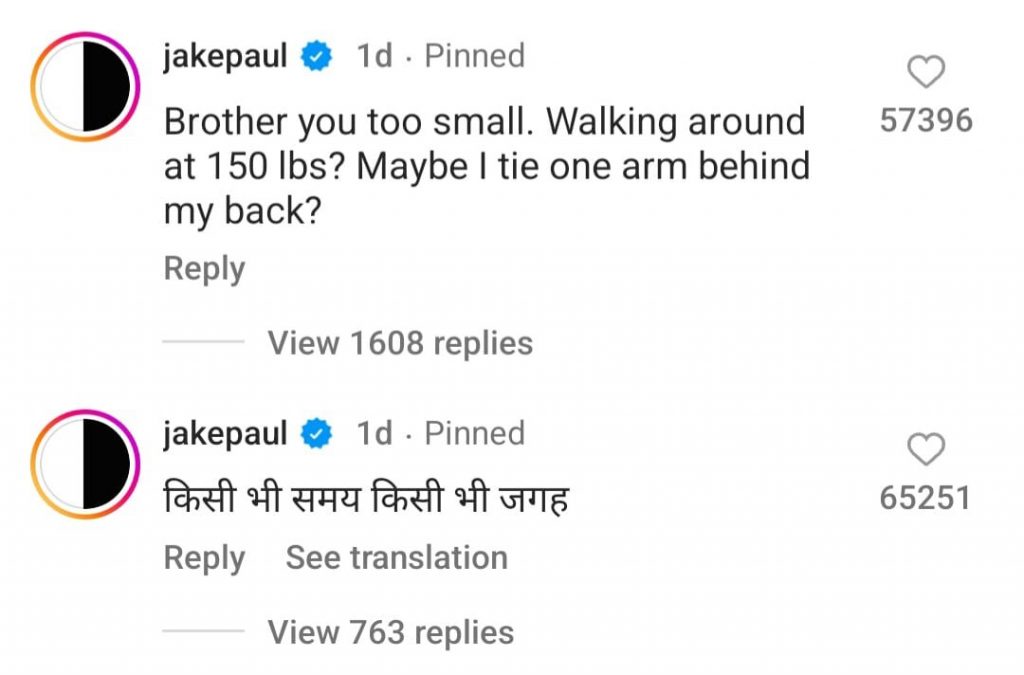Screen dimensions: 1024x675
Task: Click the verified badge on the second pinned comment
Action: (314, 433)
